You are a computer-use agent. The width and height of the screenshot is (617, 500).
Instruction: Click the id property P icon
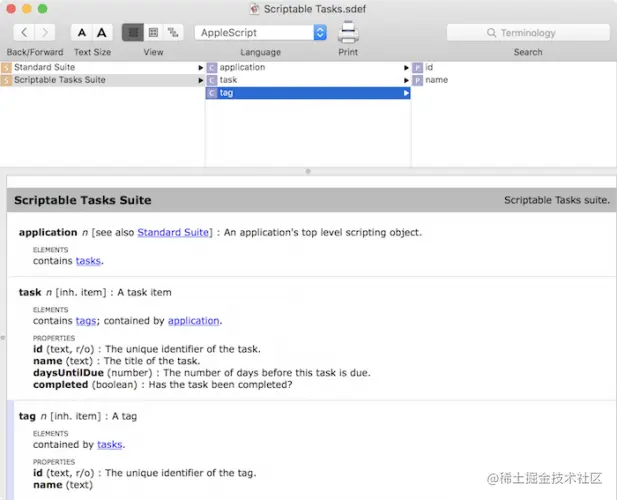click(417, 68)
